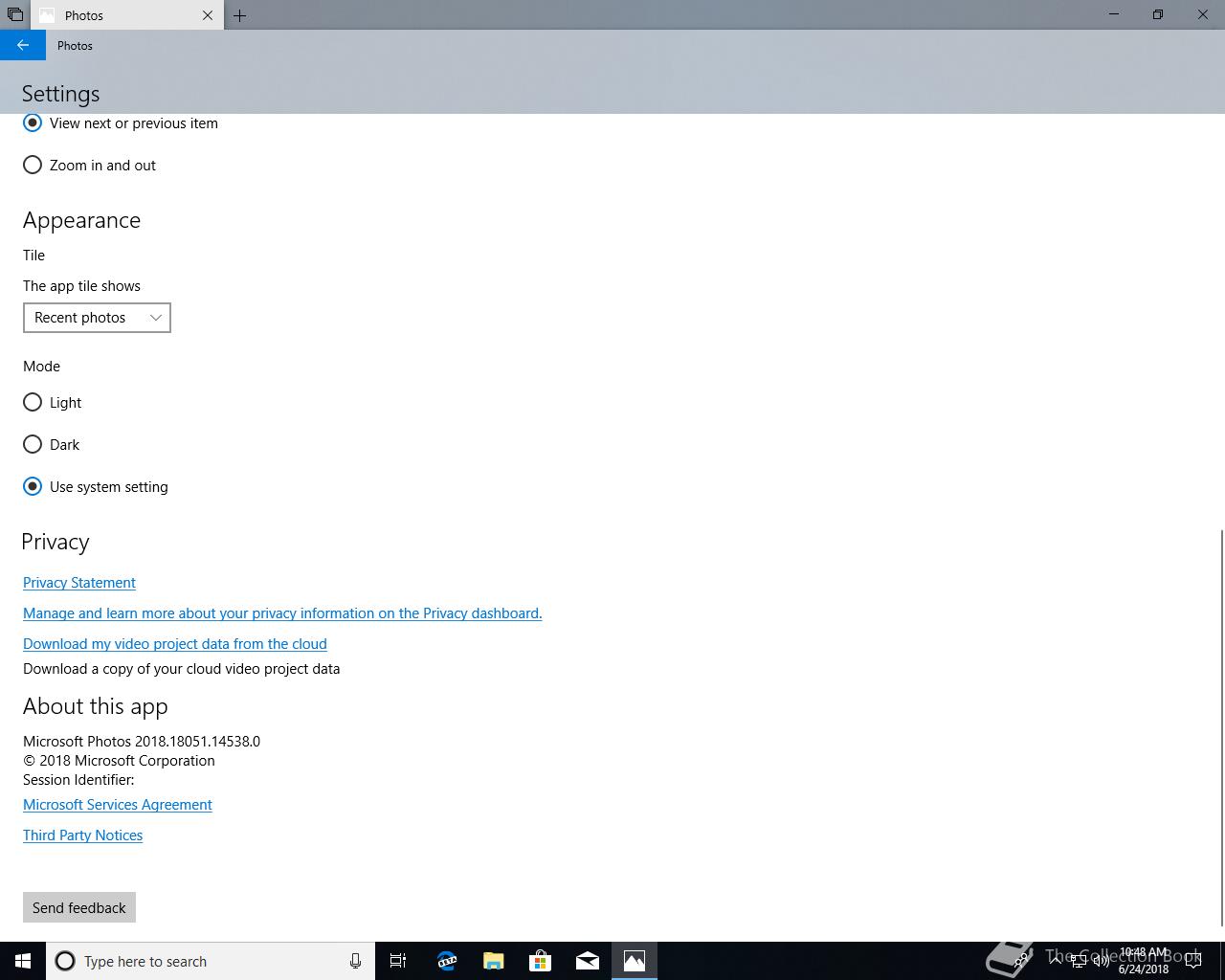Open the Windows Start menu
1225x980 pixels.
point(23,961)
